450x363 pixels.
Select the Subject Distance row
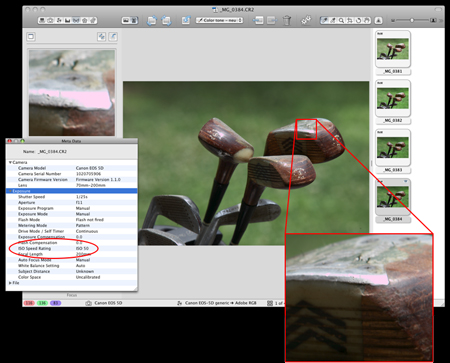(x=72, y=271)
